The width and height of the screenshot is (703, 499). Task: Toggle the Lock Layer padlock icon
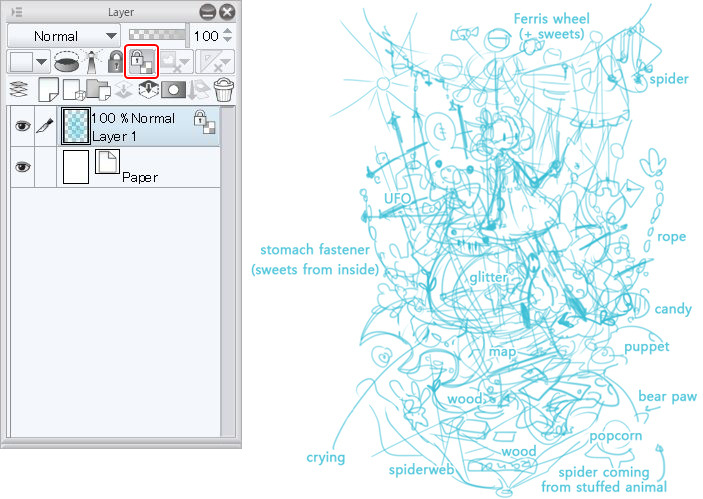116,62
